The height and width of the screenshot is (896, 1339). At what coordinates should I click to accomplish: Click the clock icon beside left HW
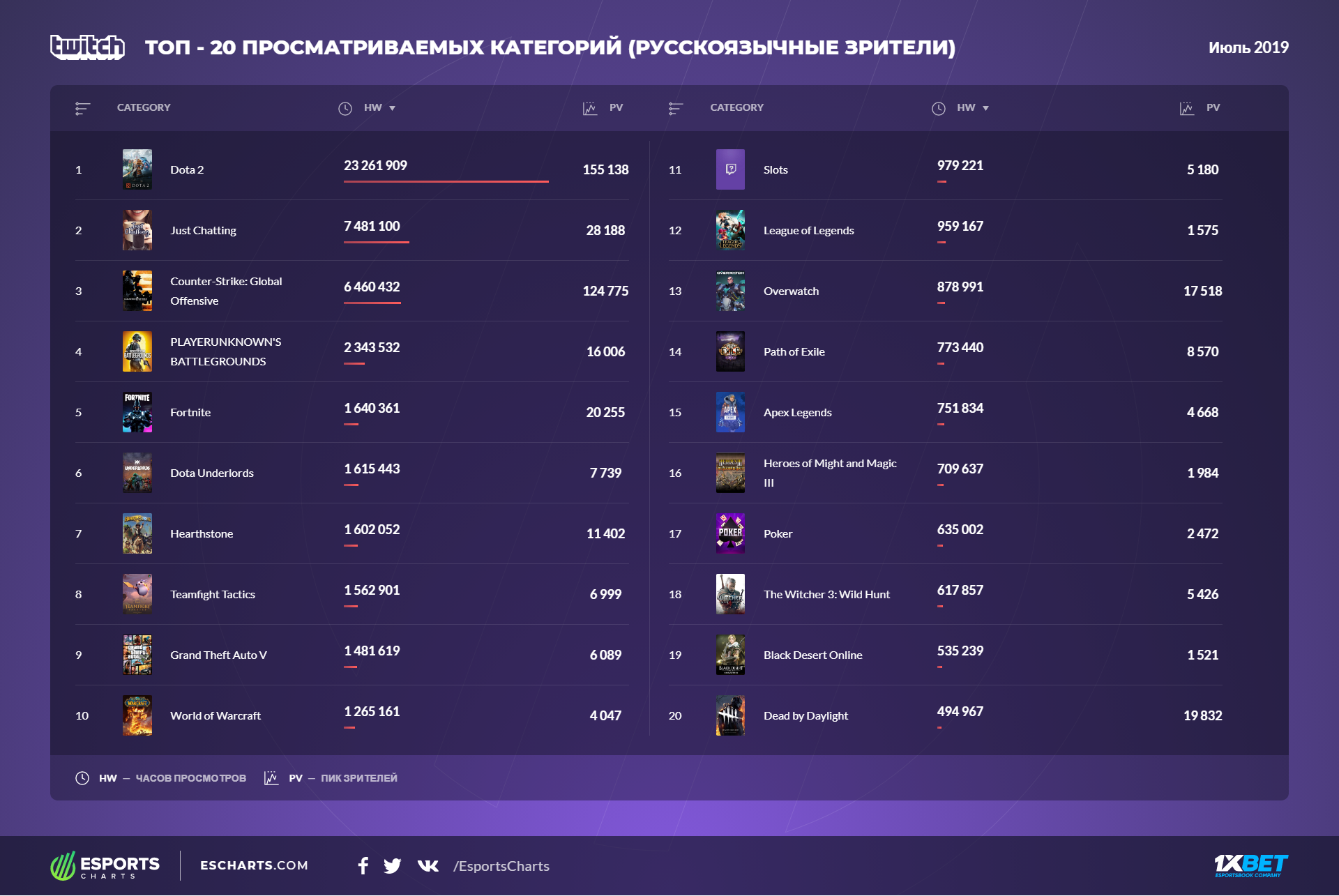pos(345,108)
